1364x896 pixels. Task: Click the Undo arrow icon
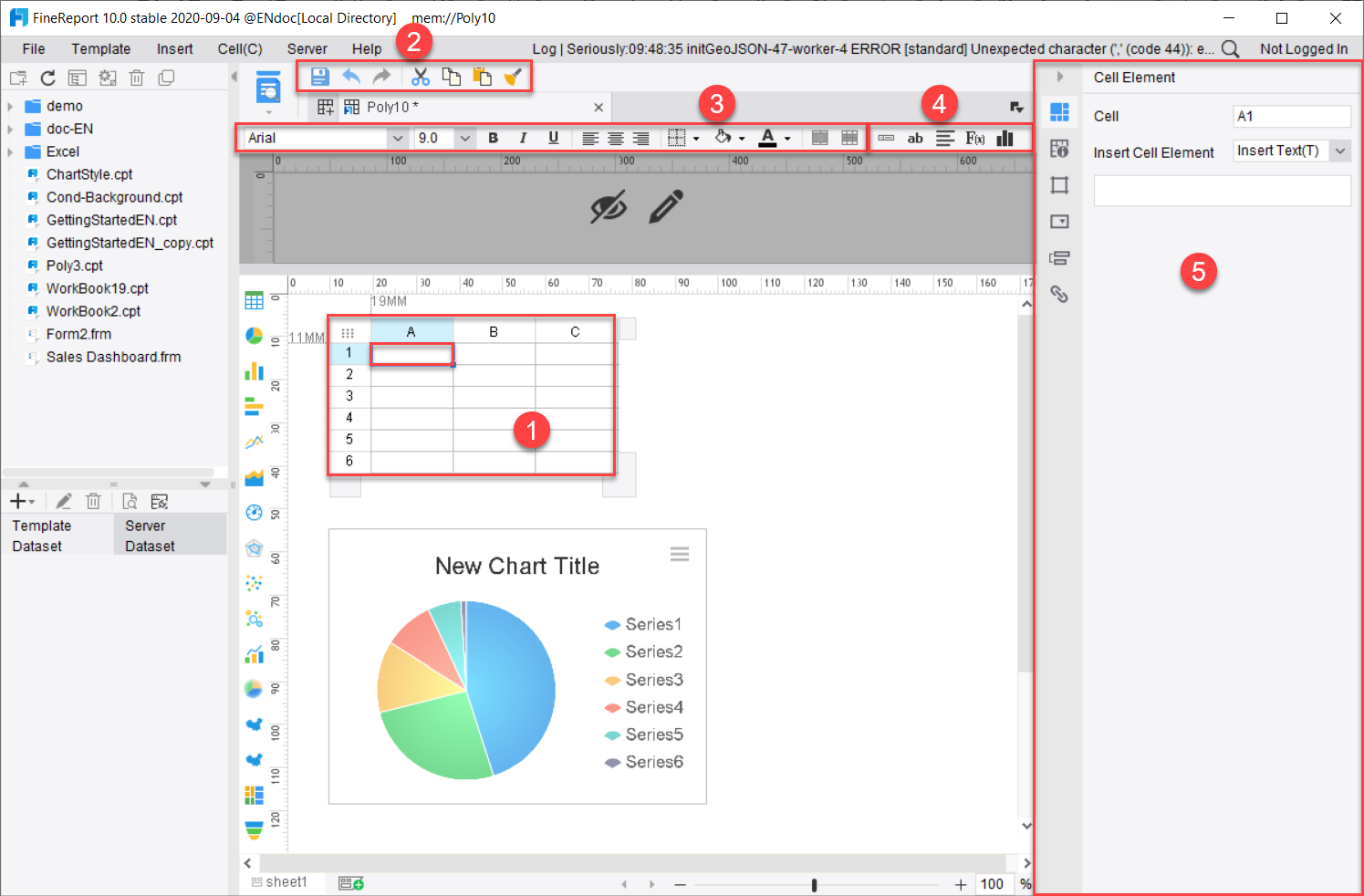pos(351,77)
